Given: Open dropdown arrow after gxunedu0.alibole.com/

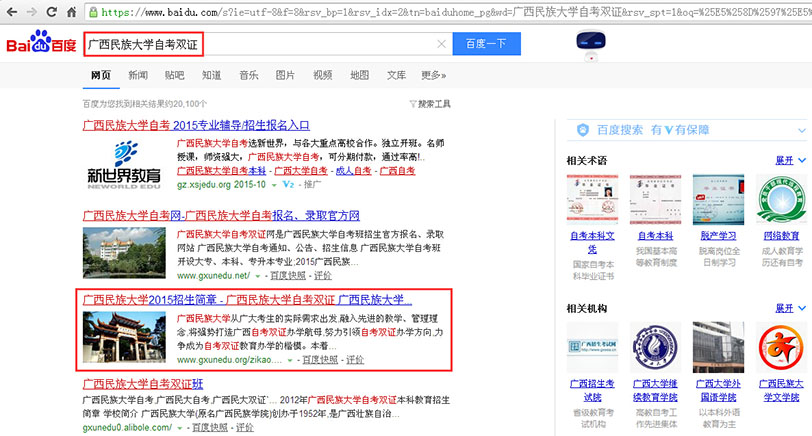Looking at the screenshot, I should point(180,428).
